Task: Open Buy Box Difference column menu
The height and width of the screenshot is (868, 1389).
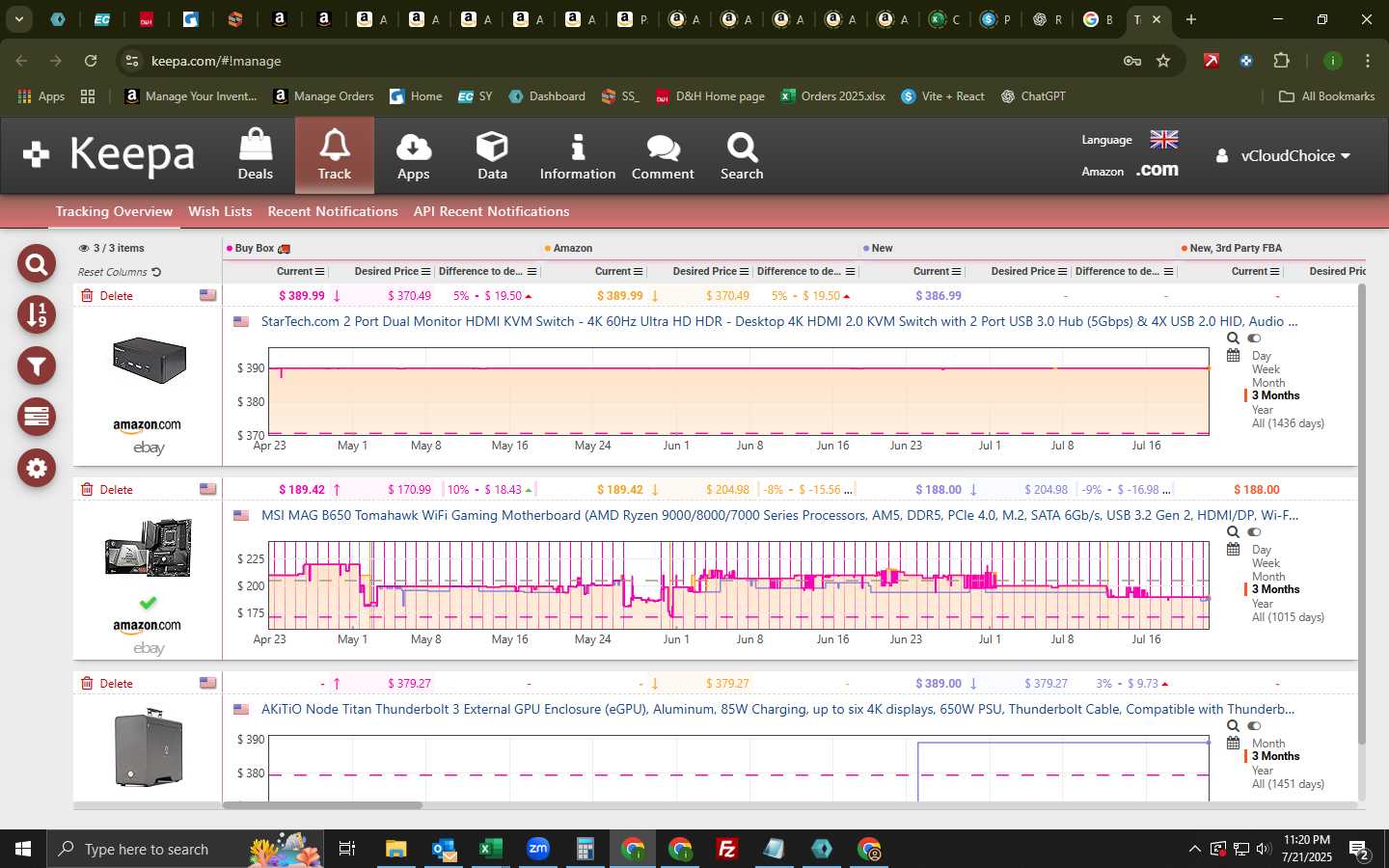Action: [x=532, y=272]
